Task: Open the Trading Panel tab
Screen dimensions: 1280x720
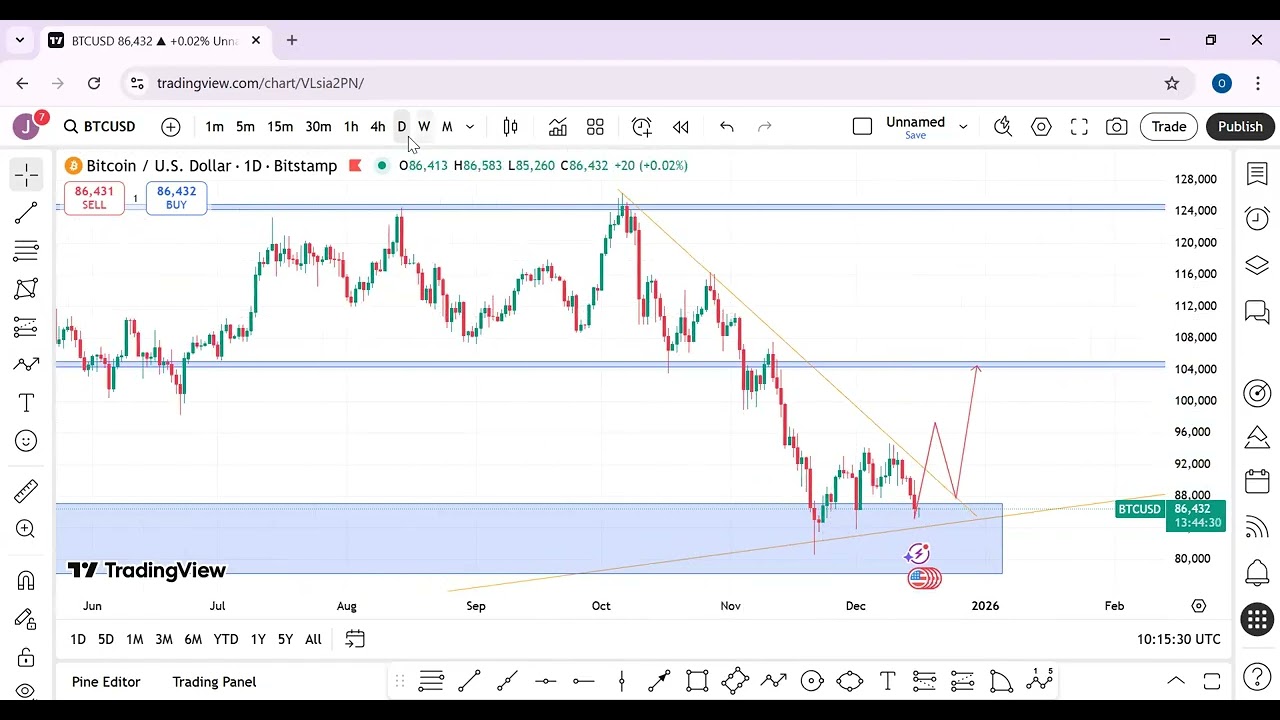Action: [214, 682]
